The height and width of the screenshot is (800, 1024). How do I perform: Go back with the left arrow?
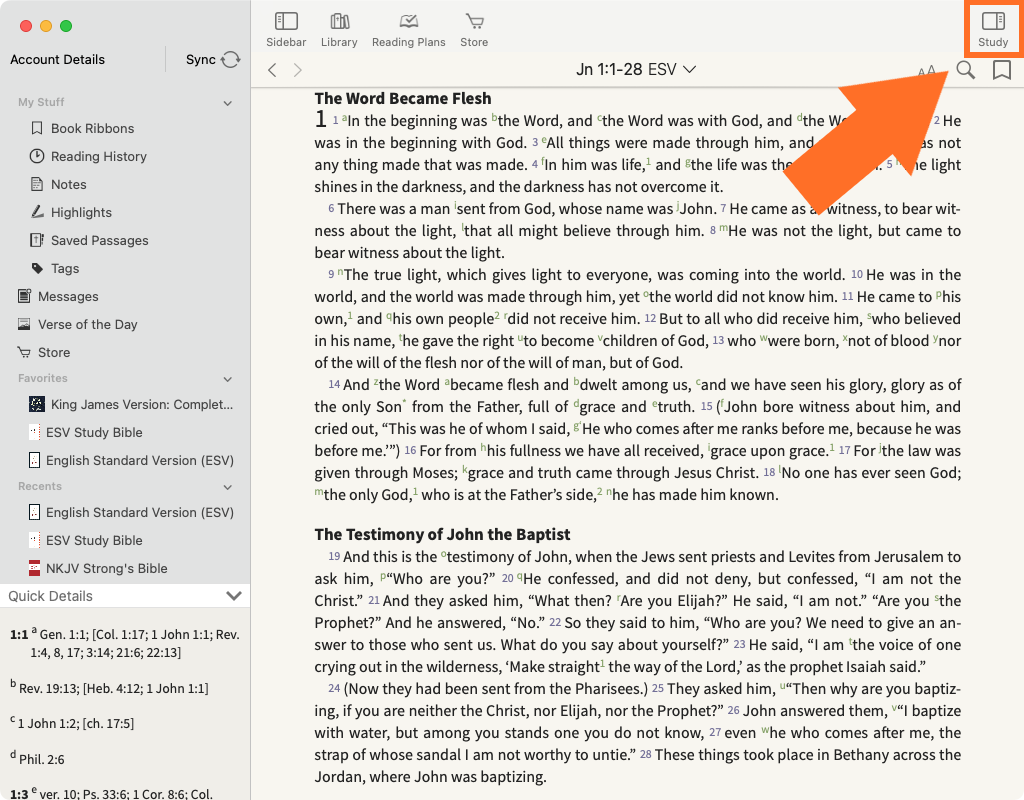click(x=273, y=70)
